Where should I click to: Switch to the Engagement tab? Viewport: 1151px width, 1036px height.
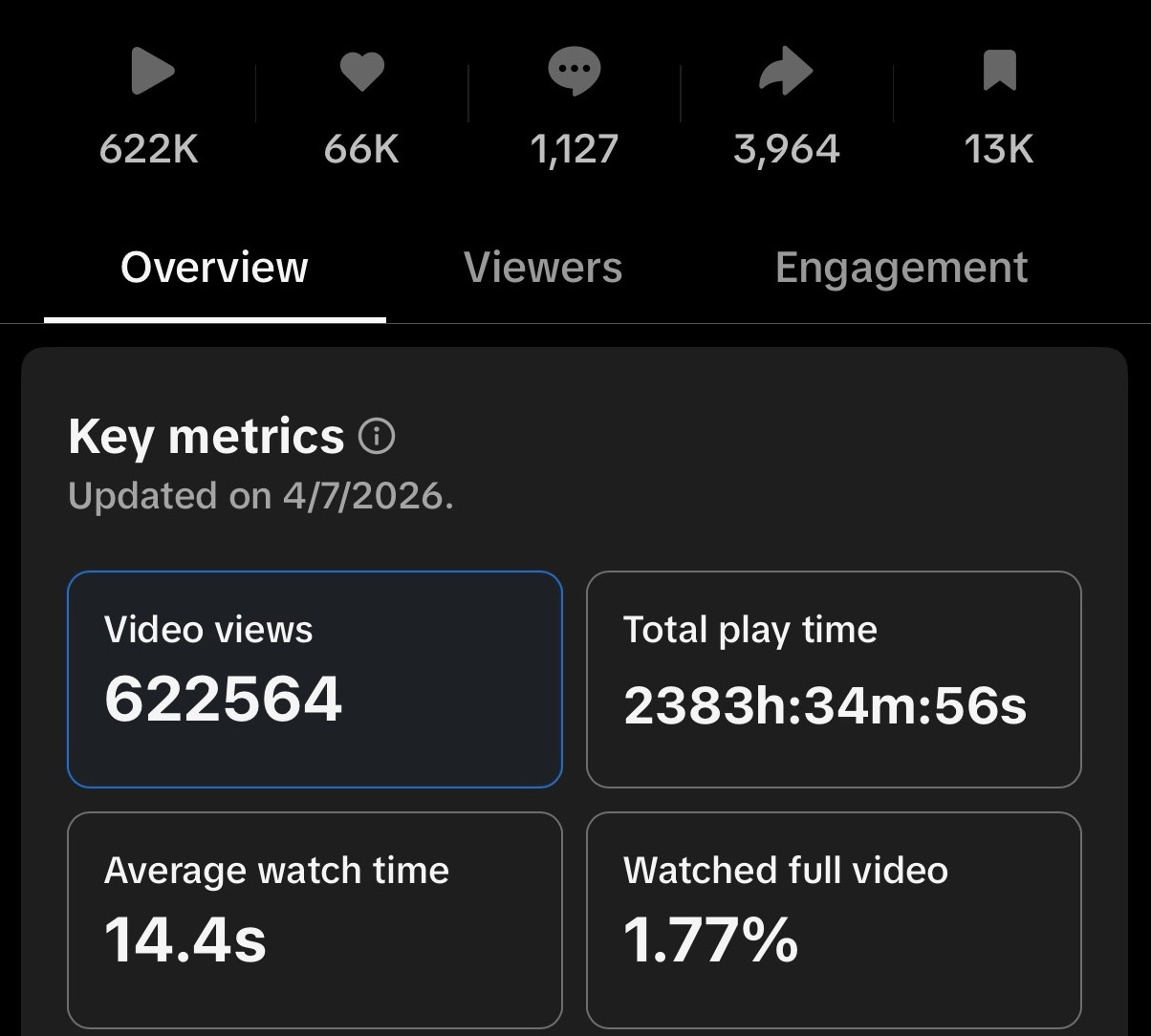coord(901,268)
